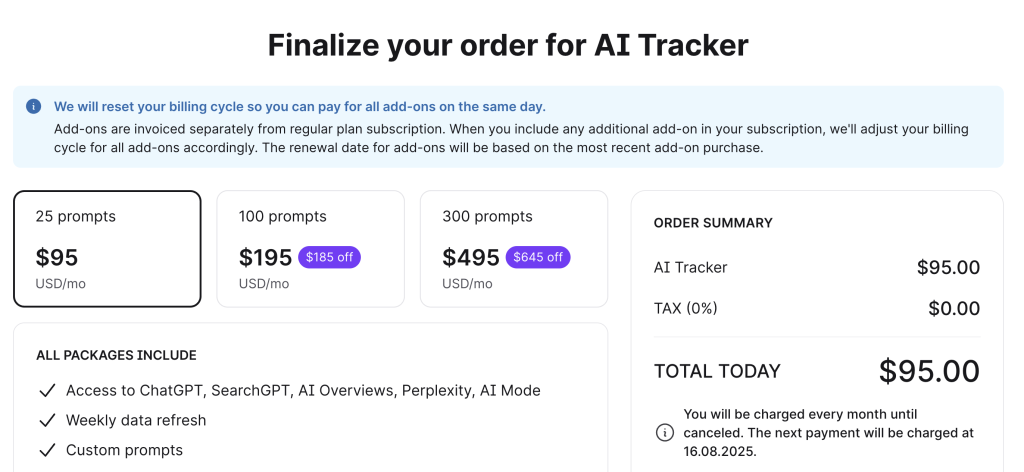
Task: Click the large $95.00 total amount
Action: tap(929, 371)
